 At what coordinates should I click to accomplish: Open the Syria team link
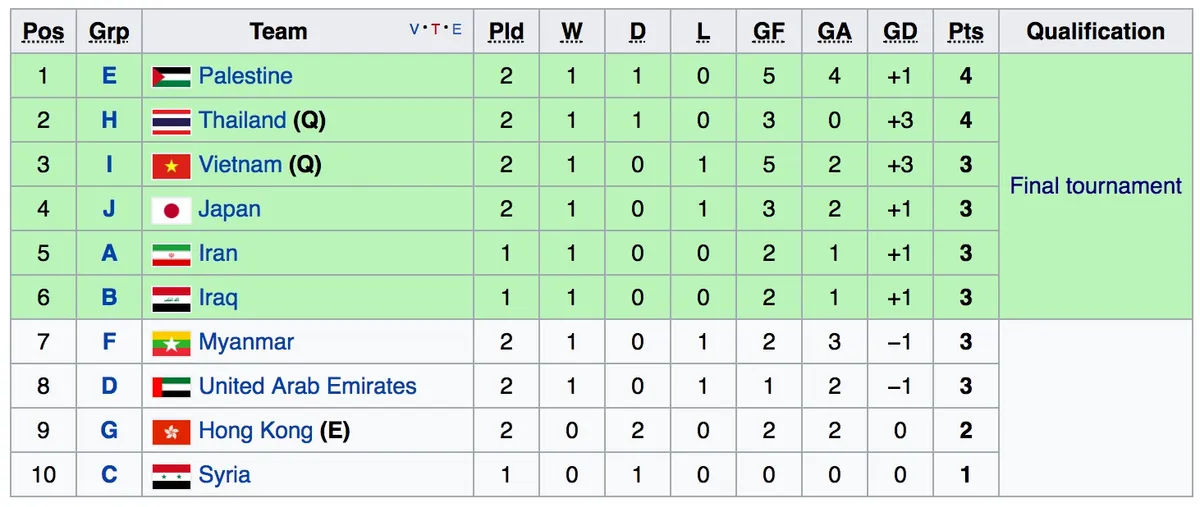coord(225,475)
